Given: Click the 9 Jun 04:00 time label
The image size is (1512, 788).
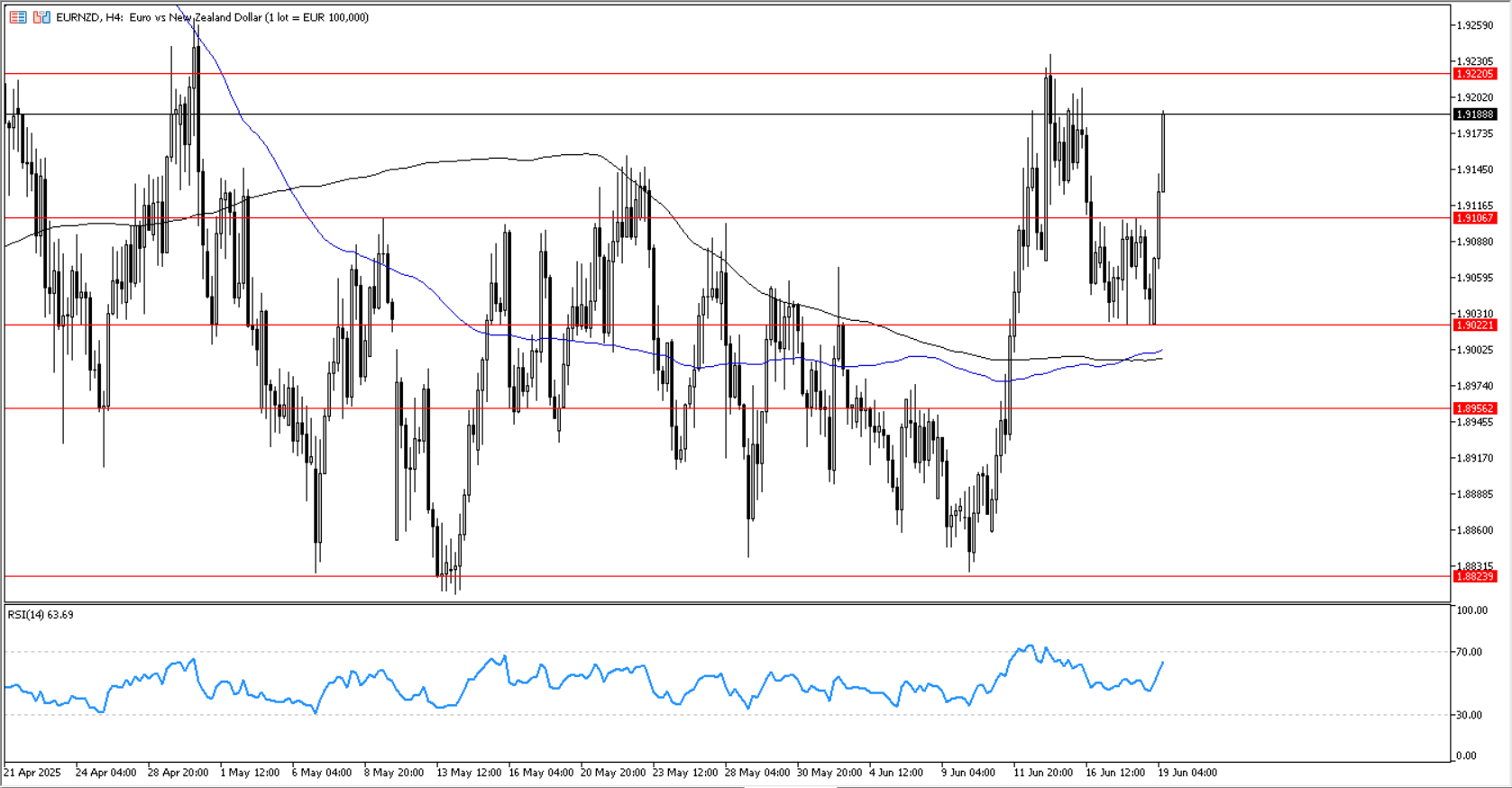Looking at the screenshot, I should (969, 773).
